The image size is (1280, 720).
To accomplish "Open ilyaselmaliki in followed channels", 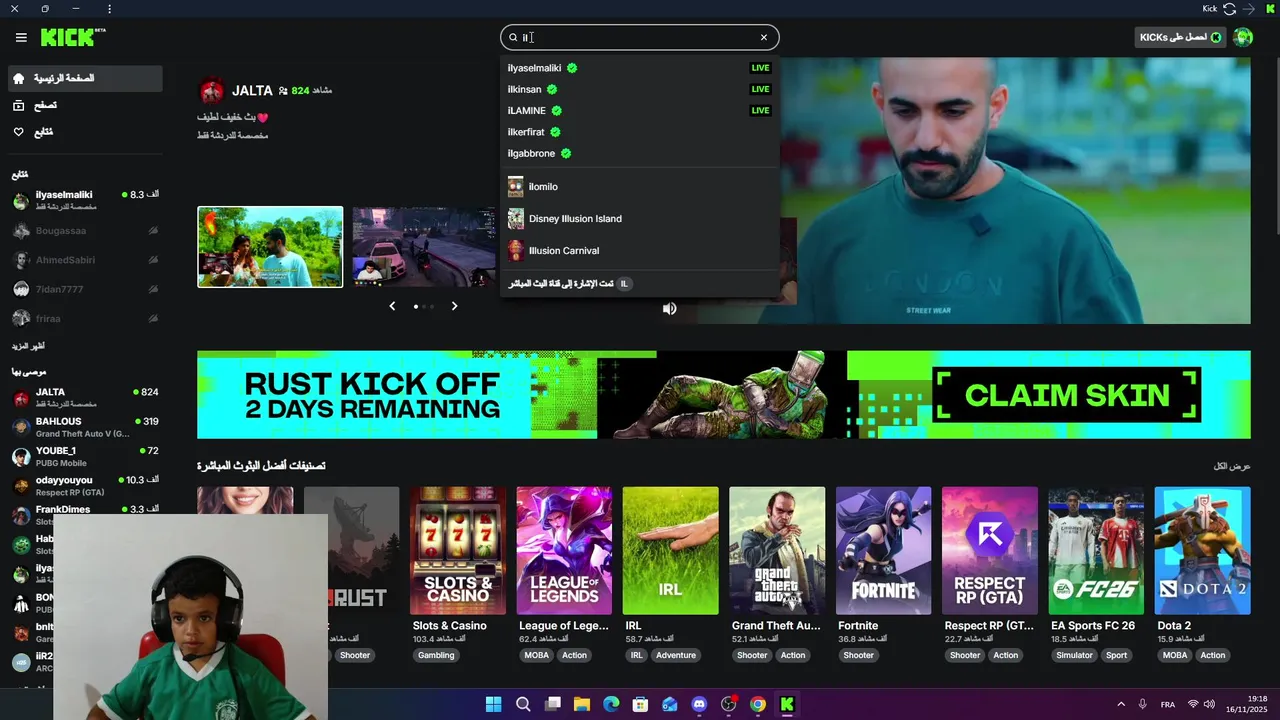I will pos(85,200).
